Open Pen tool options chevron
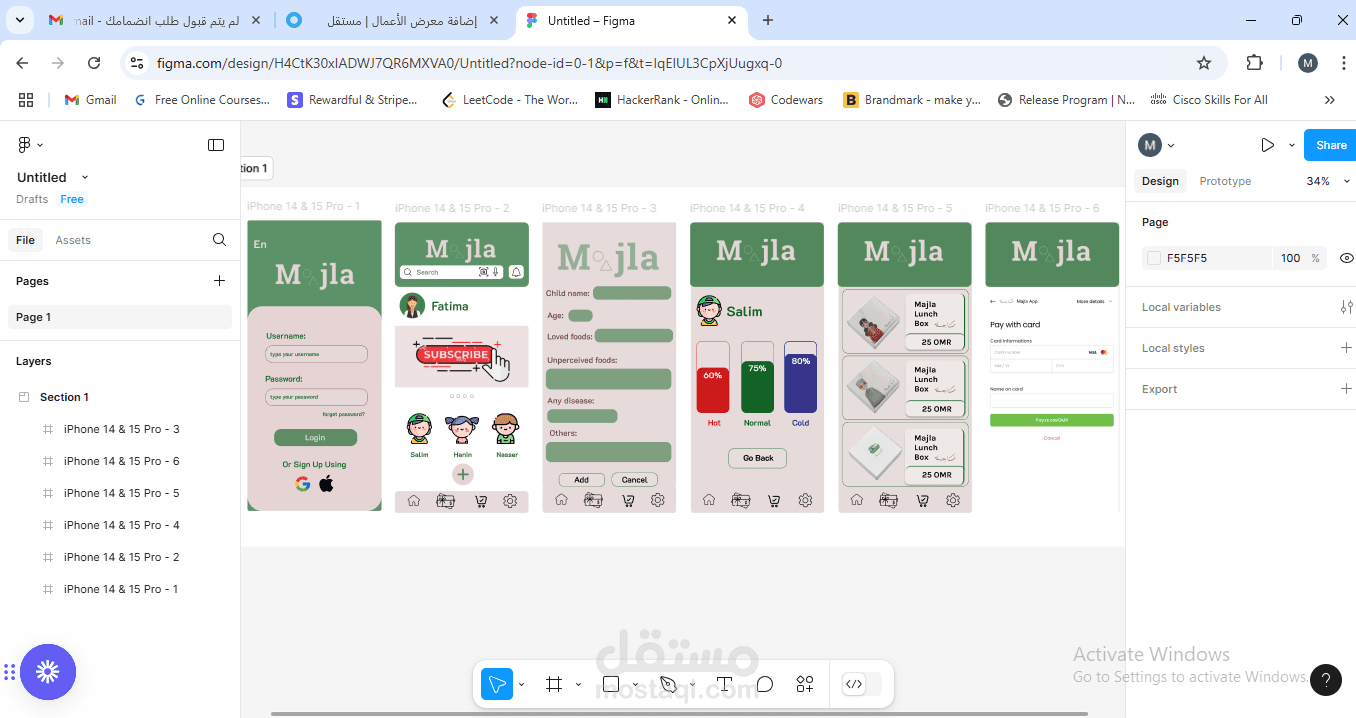This screenshot has width=1356, height=718. click(x=692, y=685)
